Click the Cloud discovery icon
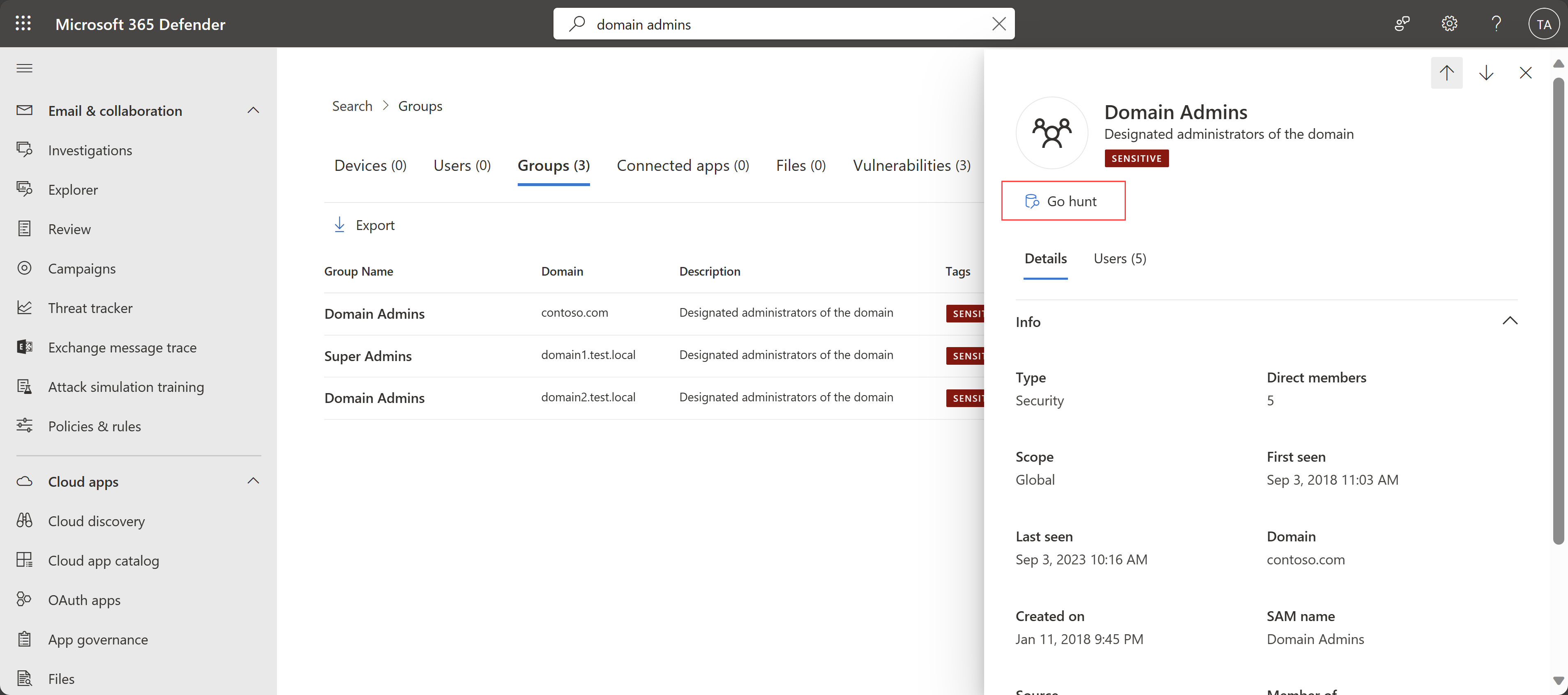This screenshot has height=695, width=1568. pos(25,520)
